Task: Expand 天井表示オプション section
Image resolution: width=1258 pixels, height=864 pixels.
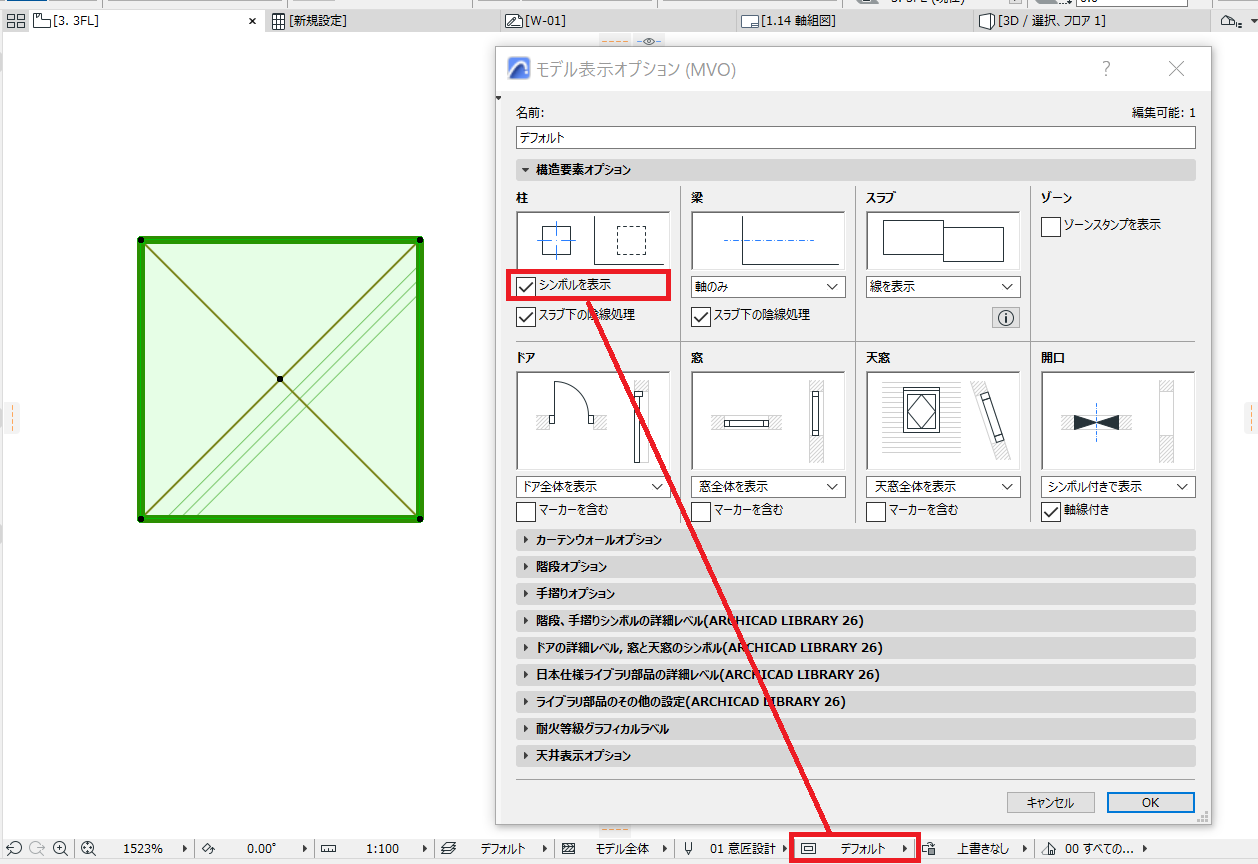Action: tap(855, 756)
